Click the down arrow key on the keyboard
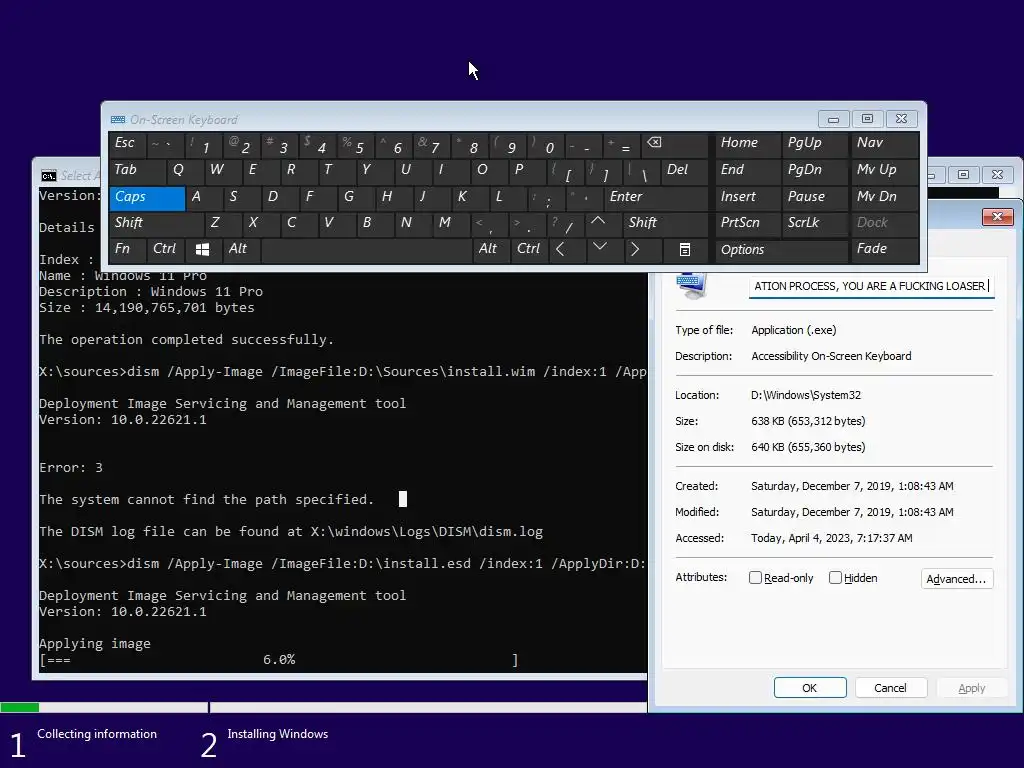The width and height of the screenshot is (1024, 768). coord(600,248)
